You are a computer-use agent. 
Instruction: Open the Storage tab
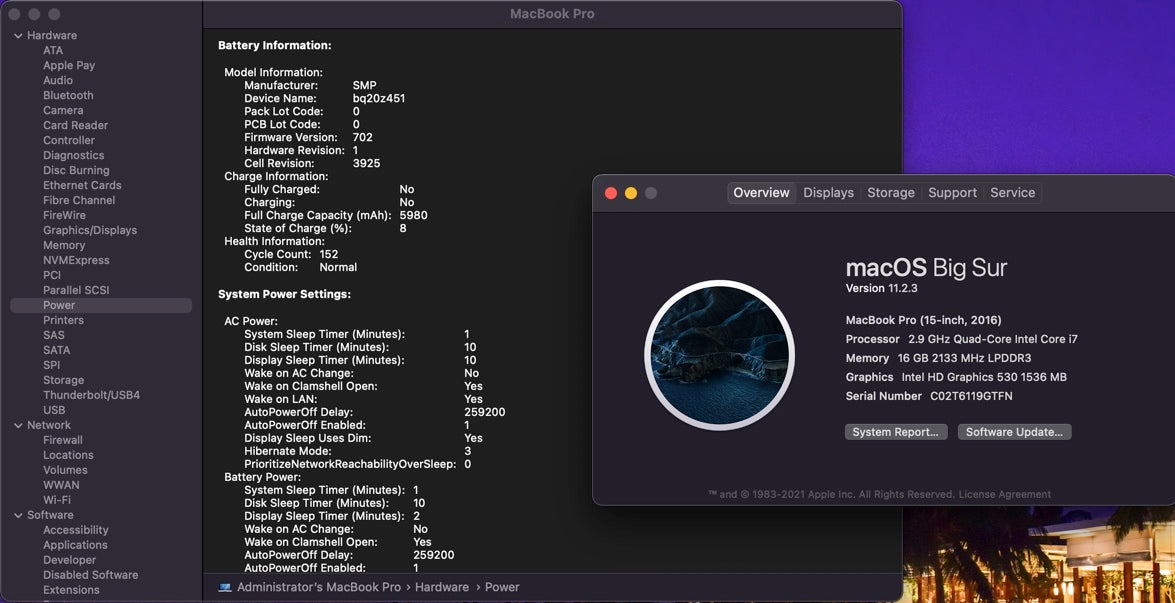click(890, 193)
